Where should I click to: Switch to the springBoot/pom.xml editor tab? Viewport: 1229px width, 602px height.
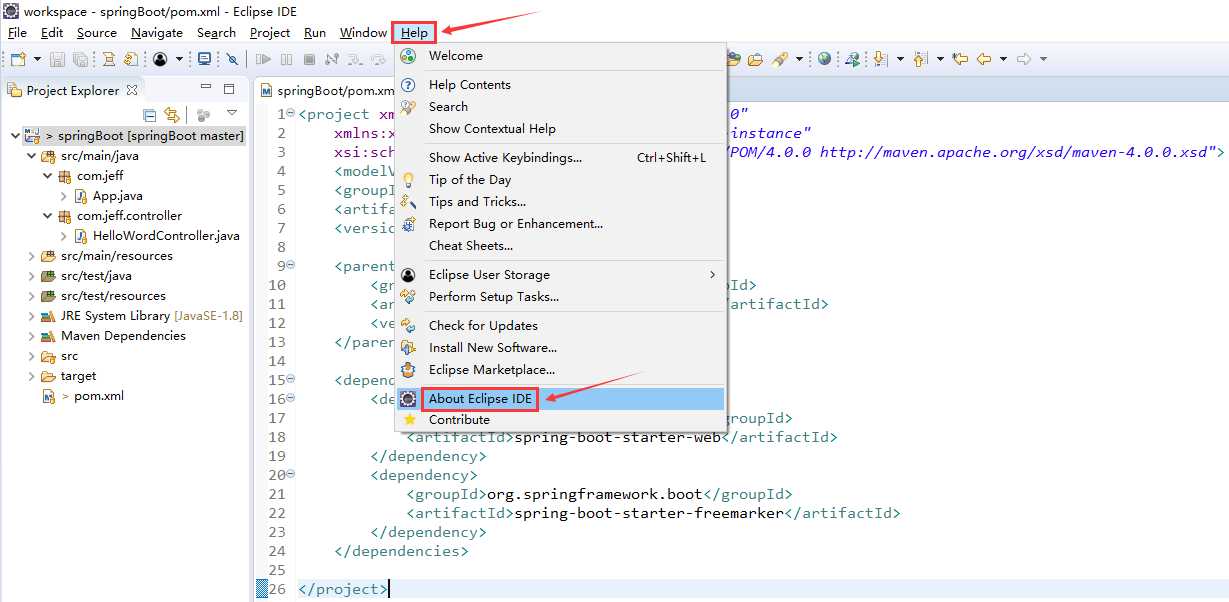click(x=327, y=90)
